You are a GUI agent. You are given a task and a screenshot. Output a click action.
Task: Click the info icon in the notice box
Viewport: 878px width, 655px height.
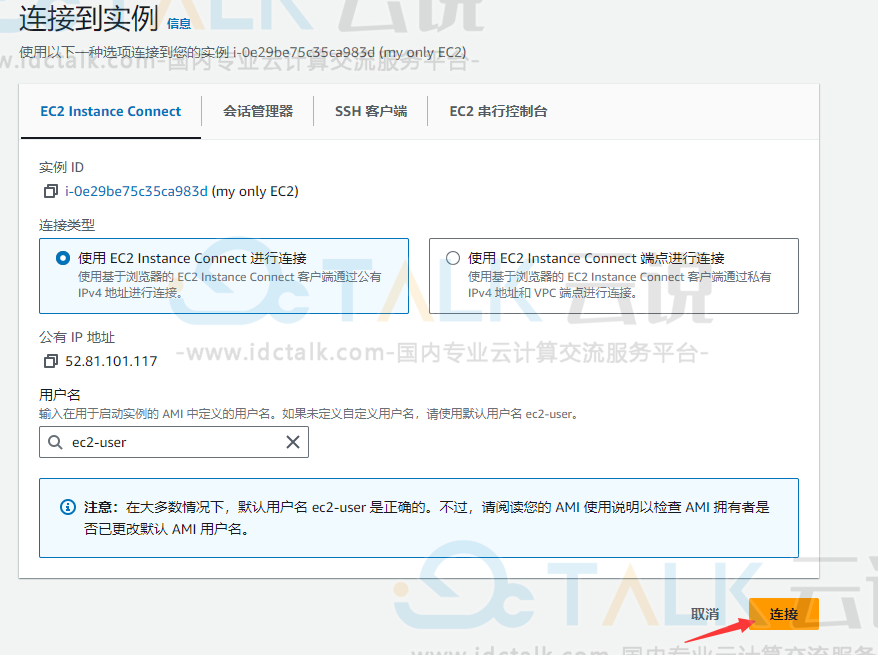coord(68,507)
